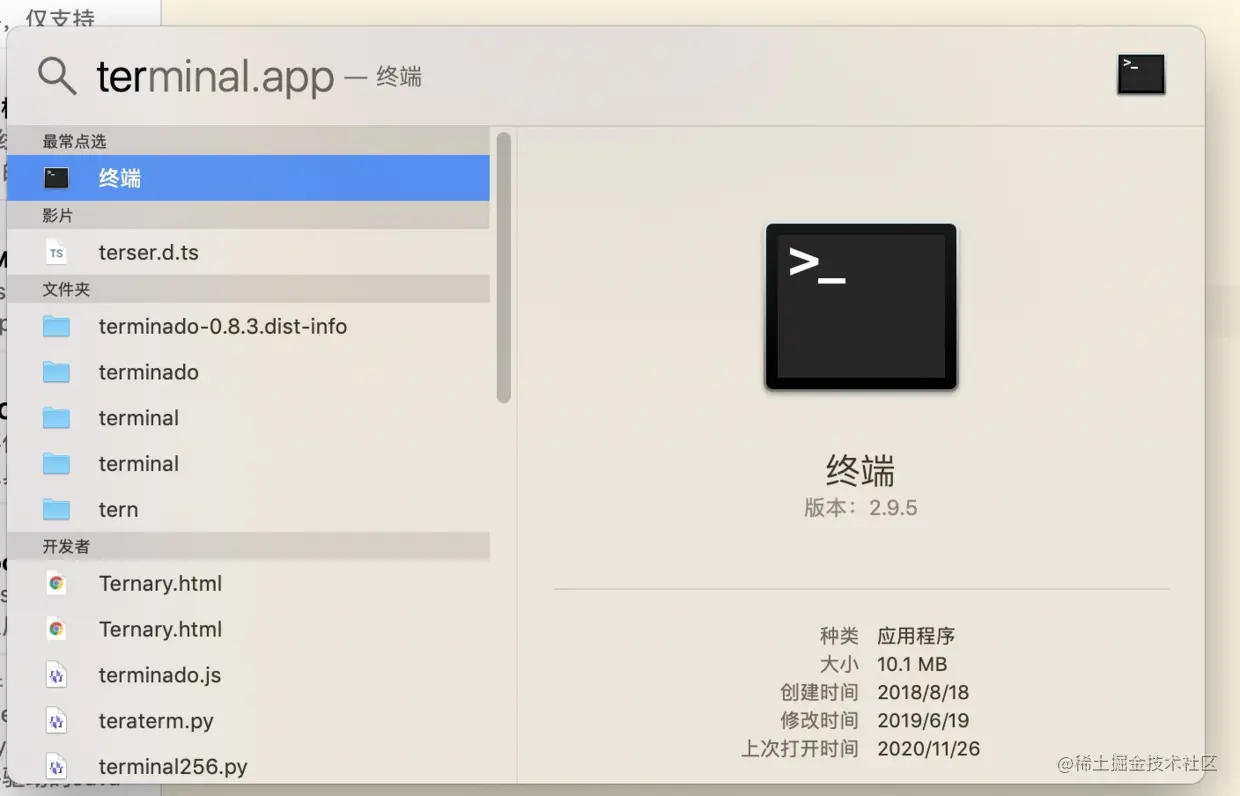Click the folder icon next to terminado-0.8.3.dist-info
1240x796 pixels.
(x=57, y=327)
